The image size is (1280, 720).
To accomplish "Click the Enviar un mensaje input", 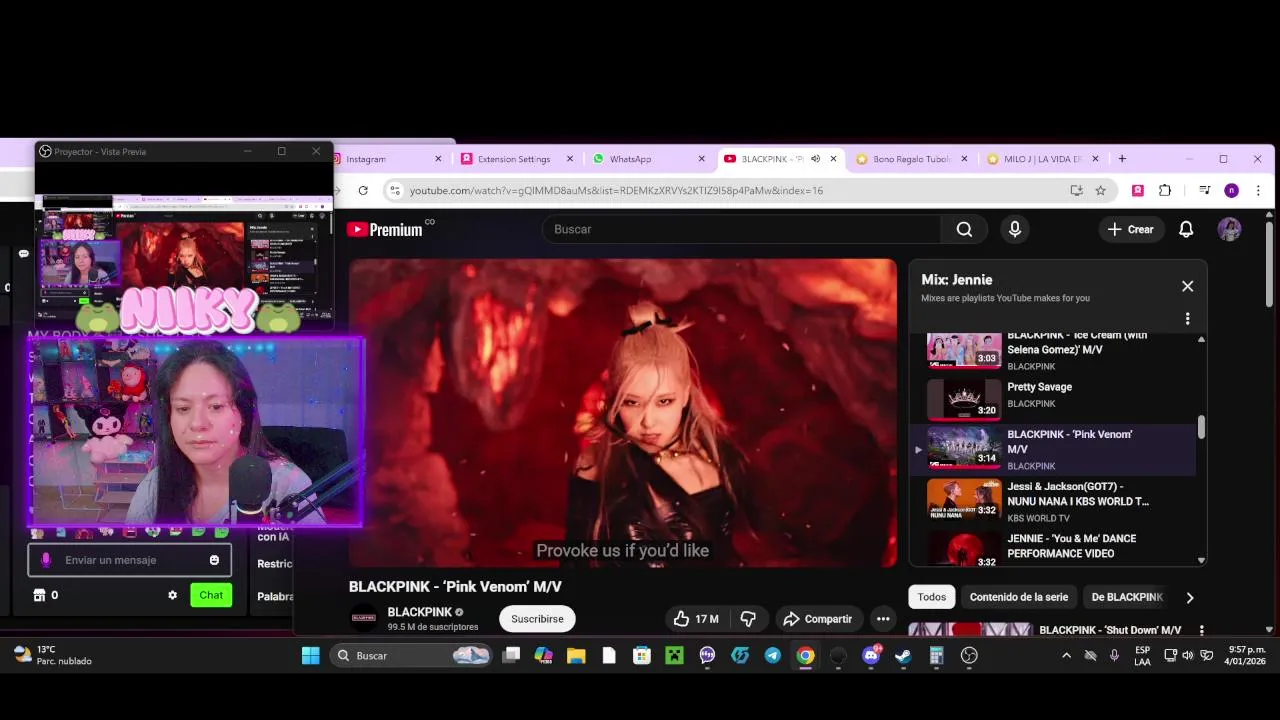I will coord(130,560).
